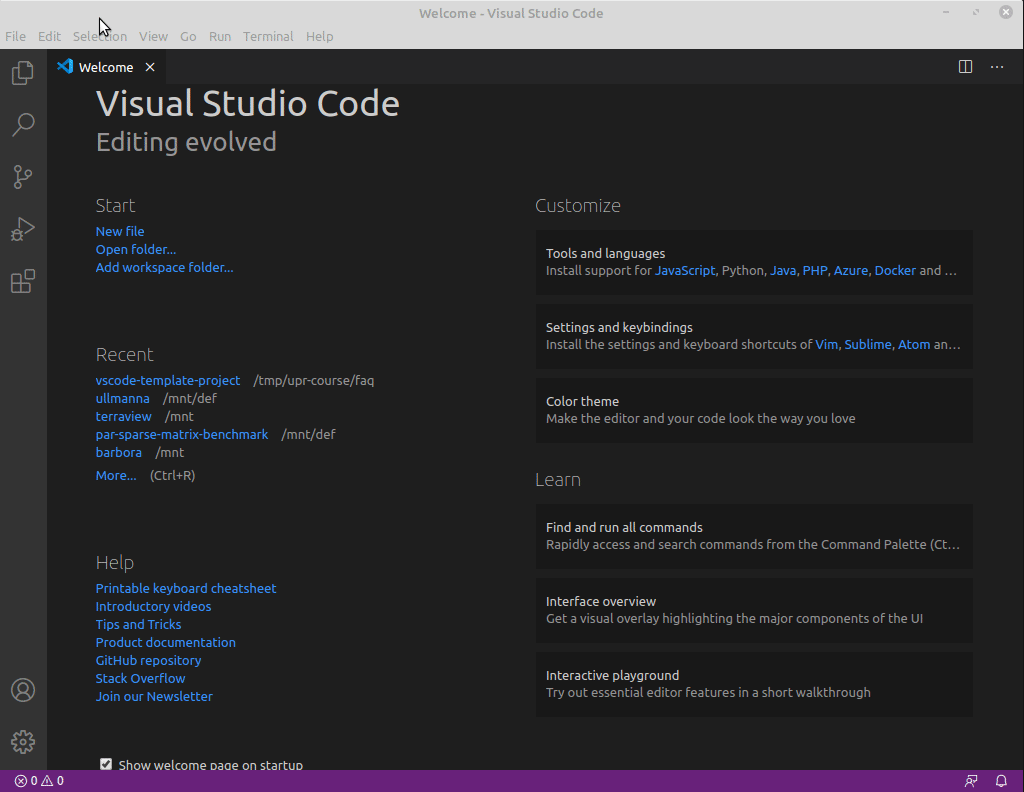Open the Extensions view icon
The image size is (1024, 792).
coord(23,281)
